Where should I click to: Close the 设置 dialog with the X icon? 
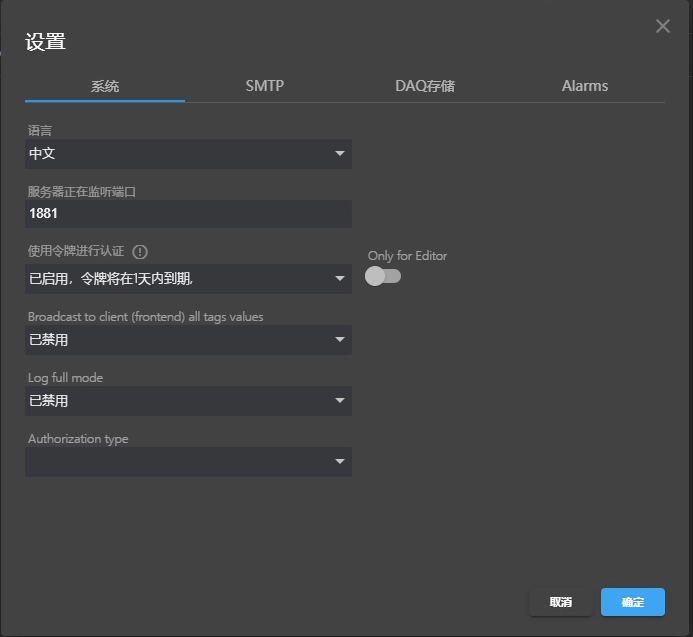[x=662, y=26]
